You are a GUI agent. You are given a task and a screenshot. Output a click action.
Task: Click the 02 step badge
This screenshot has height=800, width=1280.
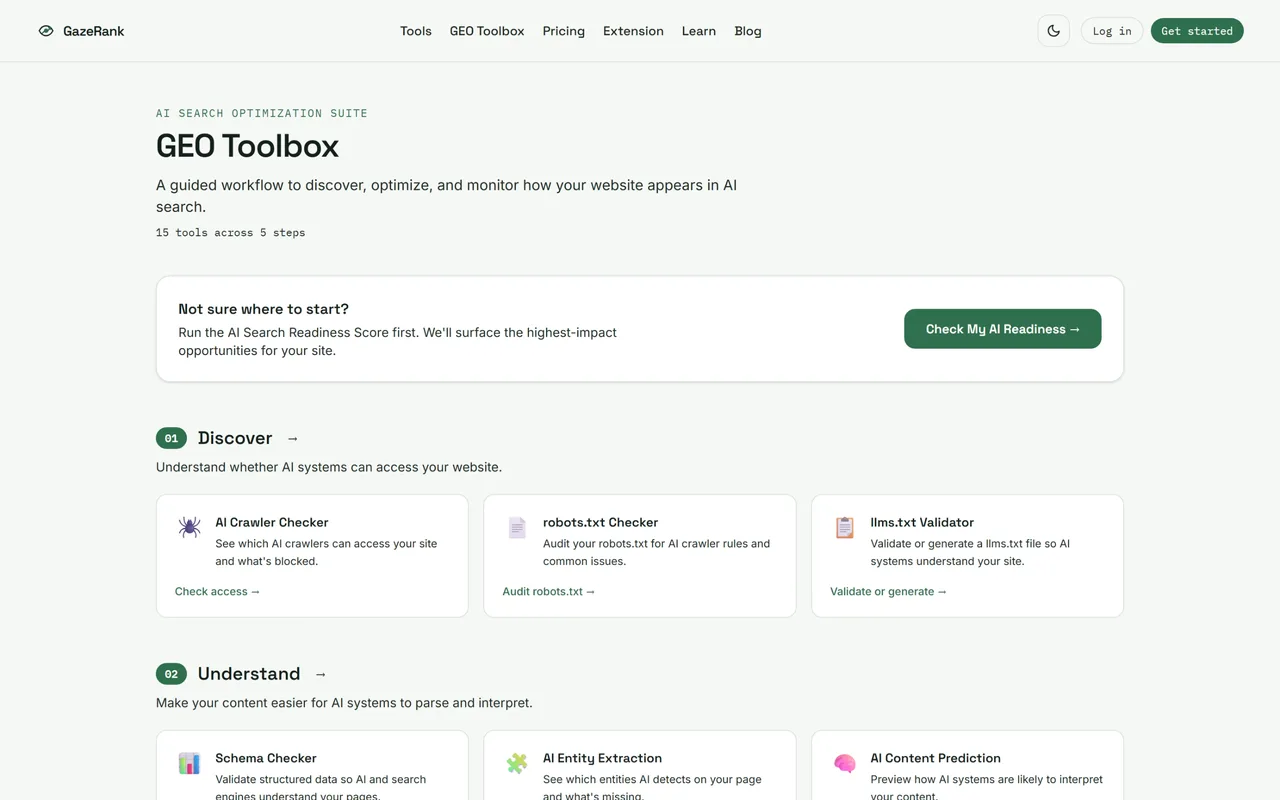(x=171, y=674)
